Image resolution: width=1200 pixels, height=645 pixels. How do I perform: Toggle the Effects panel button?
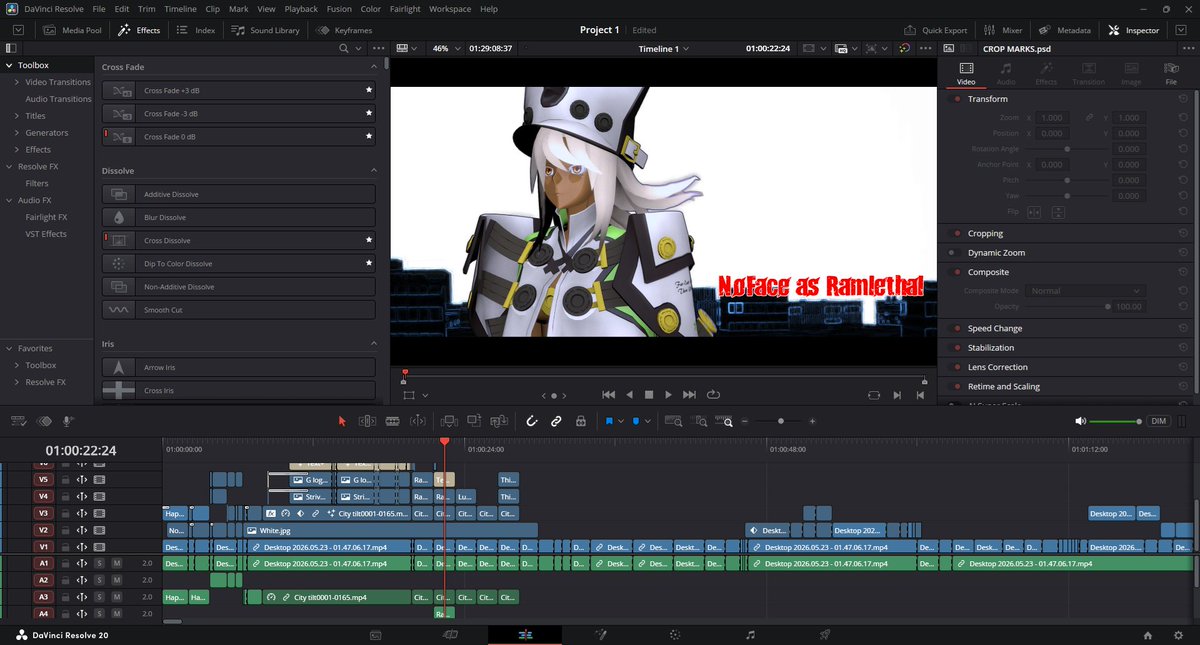[x=139, y=30]
